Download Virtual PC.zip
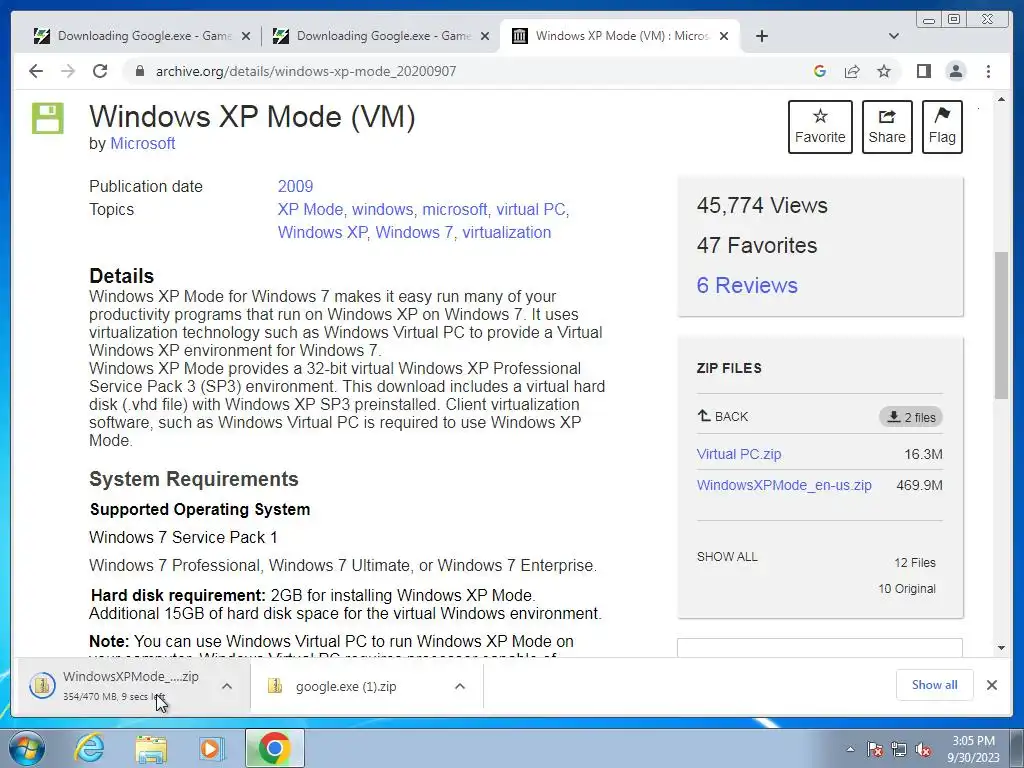Viewport: 1024px width, 768px height. click(x=739, y=454)
